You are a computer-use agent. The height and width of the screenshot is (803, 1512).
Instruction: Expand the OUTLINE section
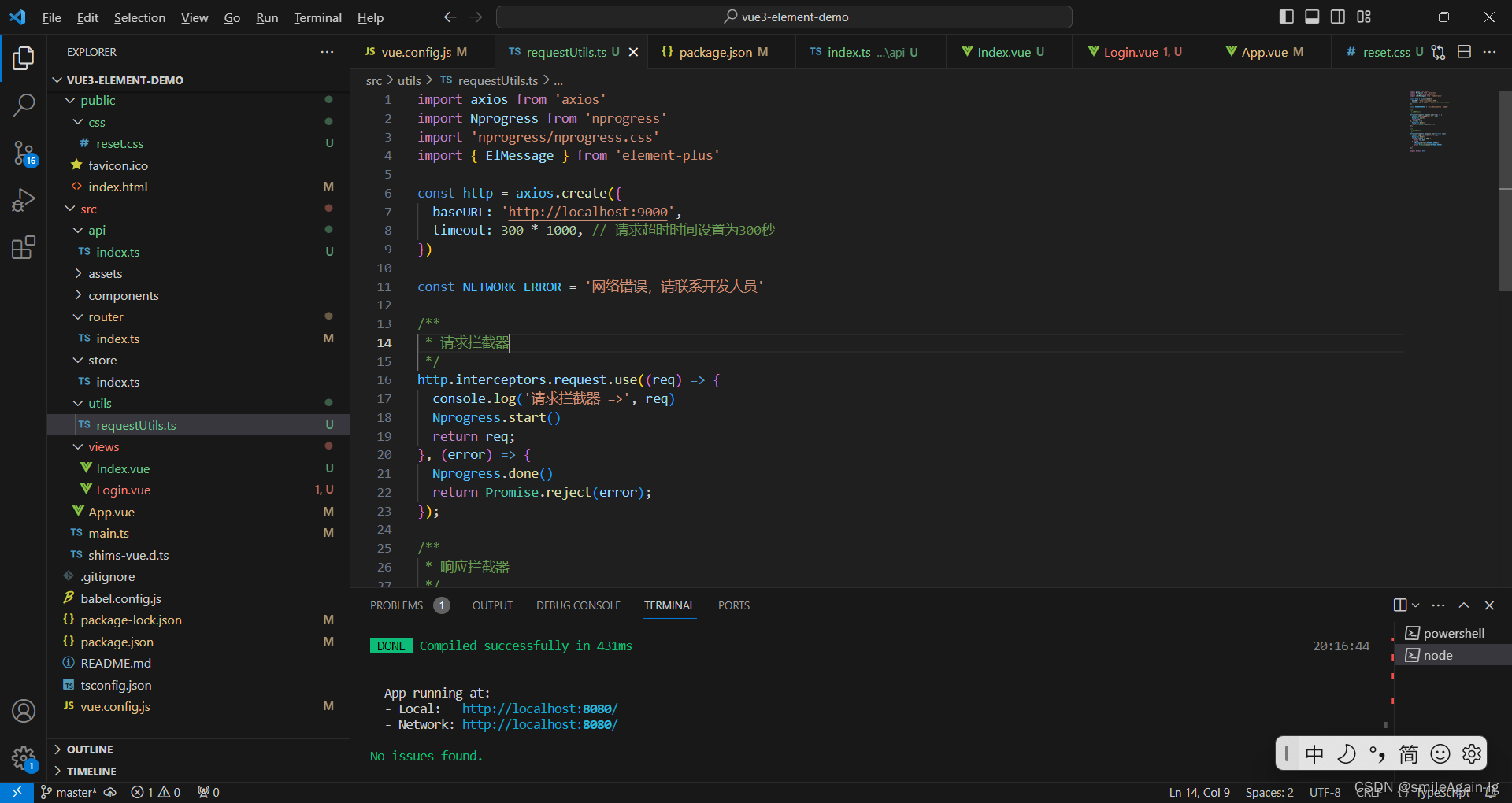click(x=90, y=749)
